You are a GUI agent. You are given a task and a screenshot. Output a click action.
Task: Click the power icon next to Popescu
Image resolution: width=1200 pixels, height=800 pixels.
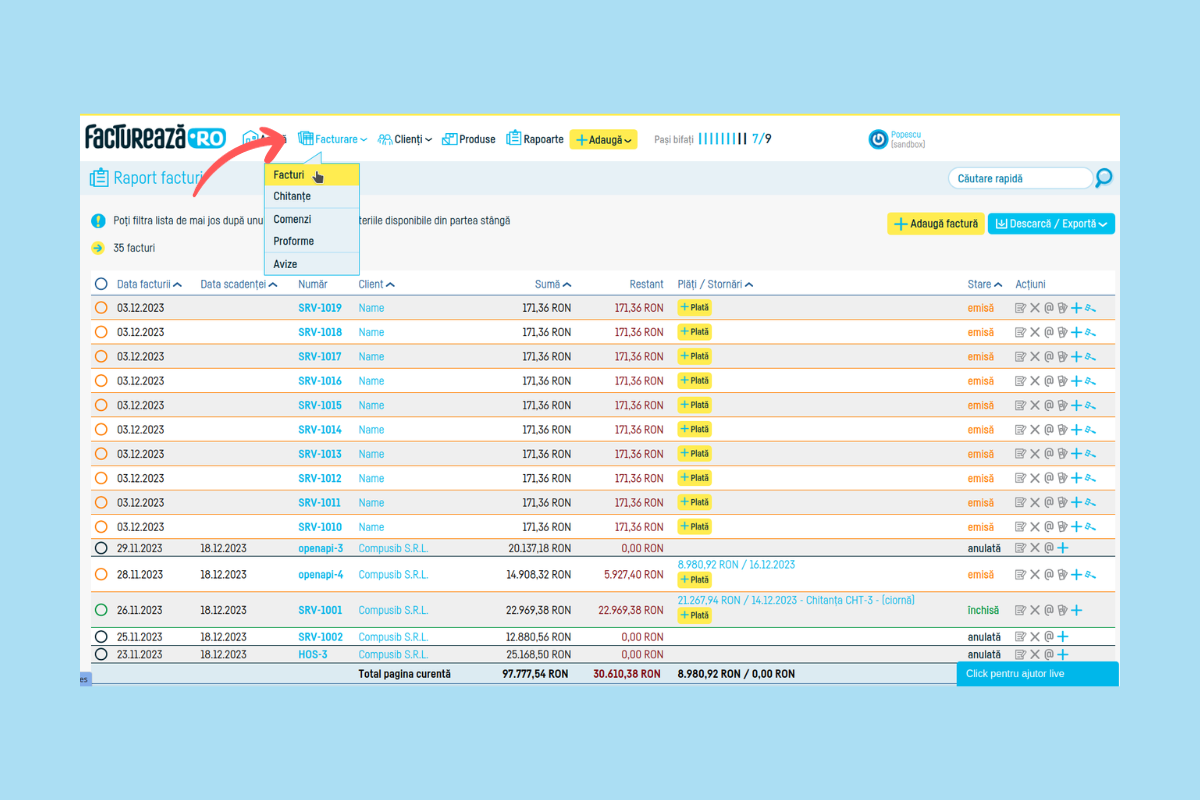coord(877,140)
